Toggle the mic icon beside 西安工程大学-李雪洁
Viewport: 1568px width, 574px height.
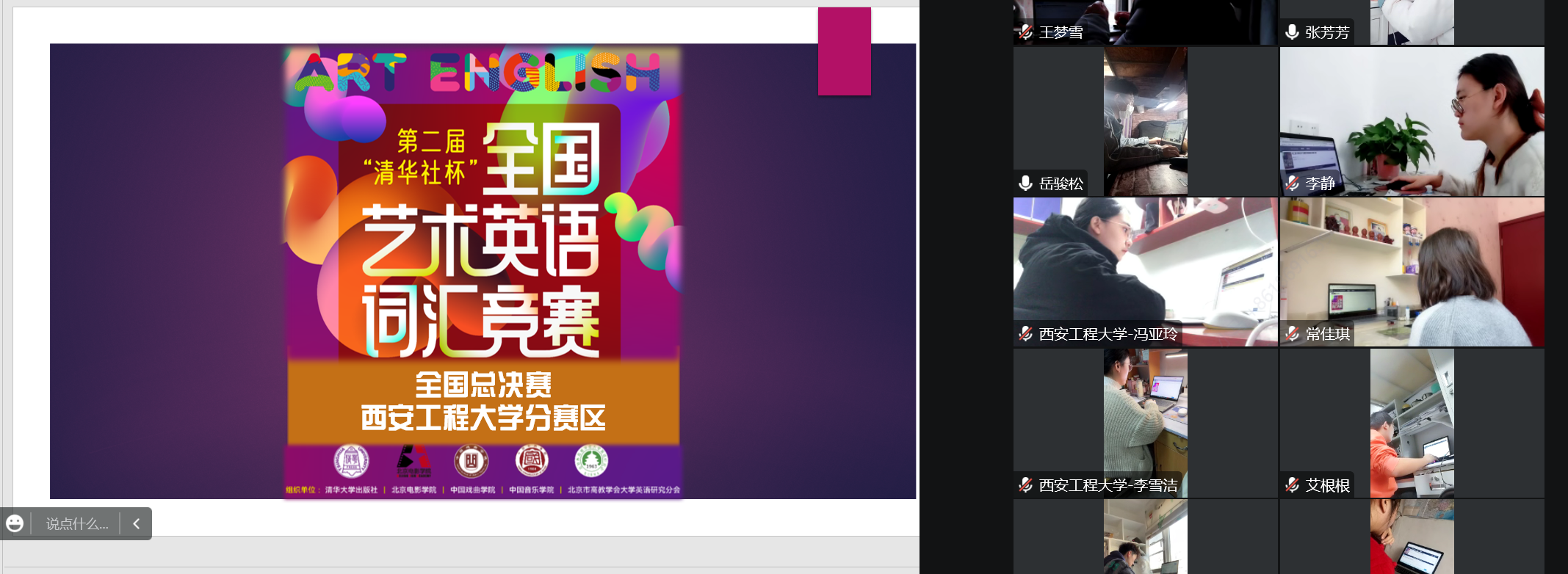point(1026,485)
